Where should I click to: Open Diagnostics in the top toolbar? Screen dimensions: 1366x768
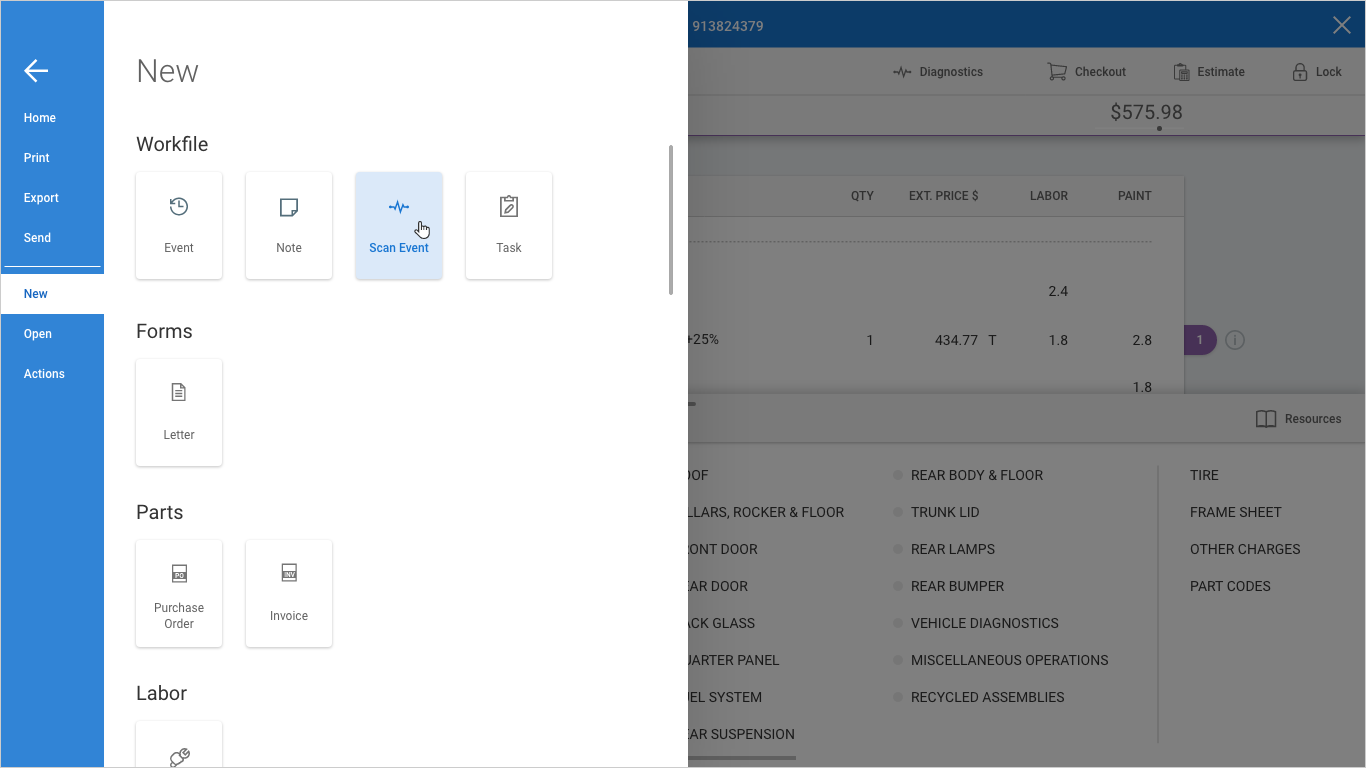pos(938,72)
